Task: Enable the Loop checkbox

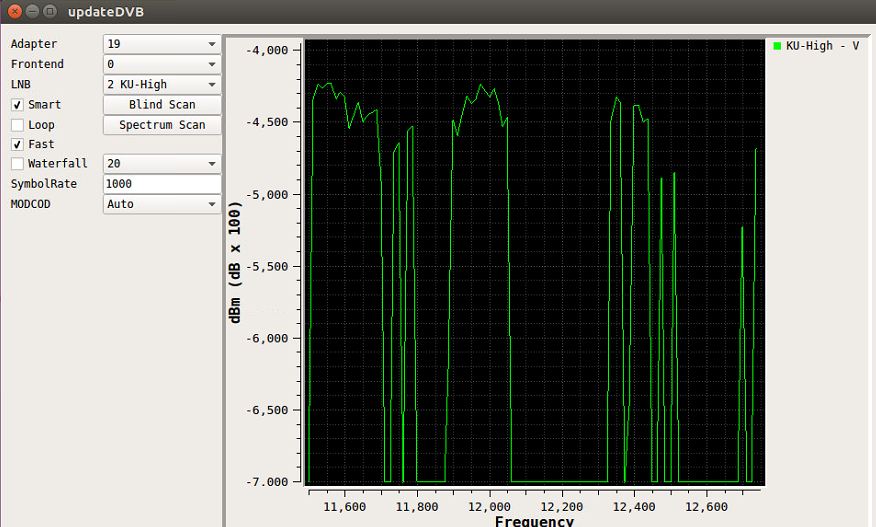Action: click(x=17, y=125)
